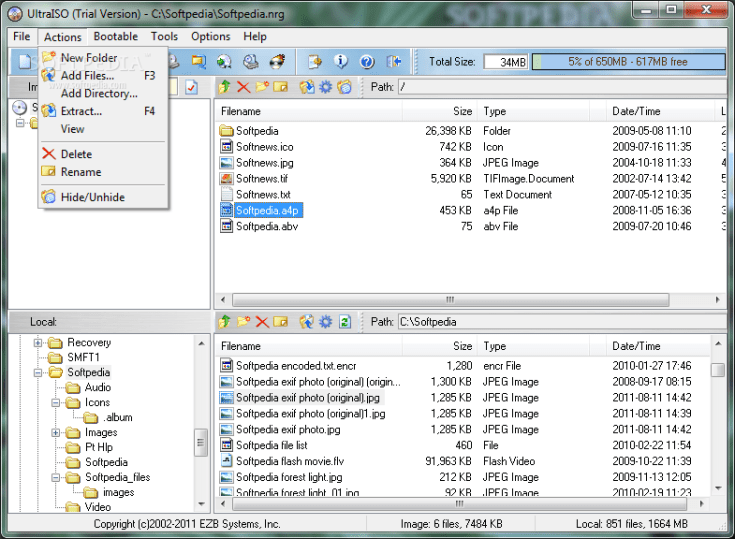This screenshot has width=735, height=539.
Task: Open image information via the blue i icon
Action: point(341,61)
